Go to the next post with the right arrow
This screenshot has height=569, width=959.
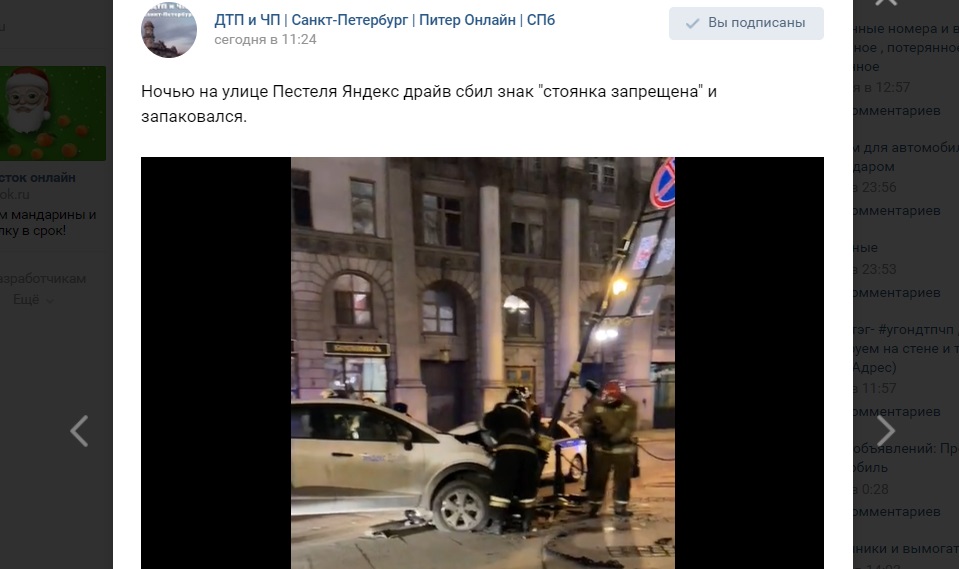[886, 431]
